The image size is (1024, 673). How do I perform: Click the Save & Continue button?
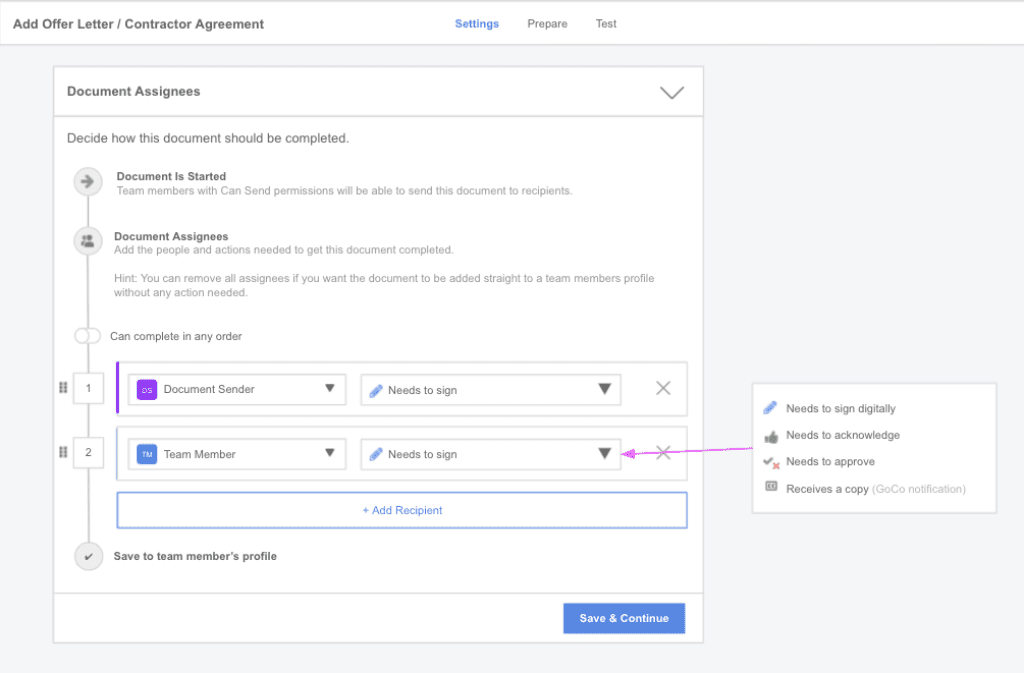point(624,618)
